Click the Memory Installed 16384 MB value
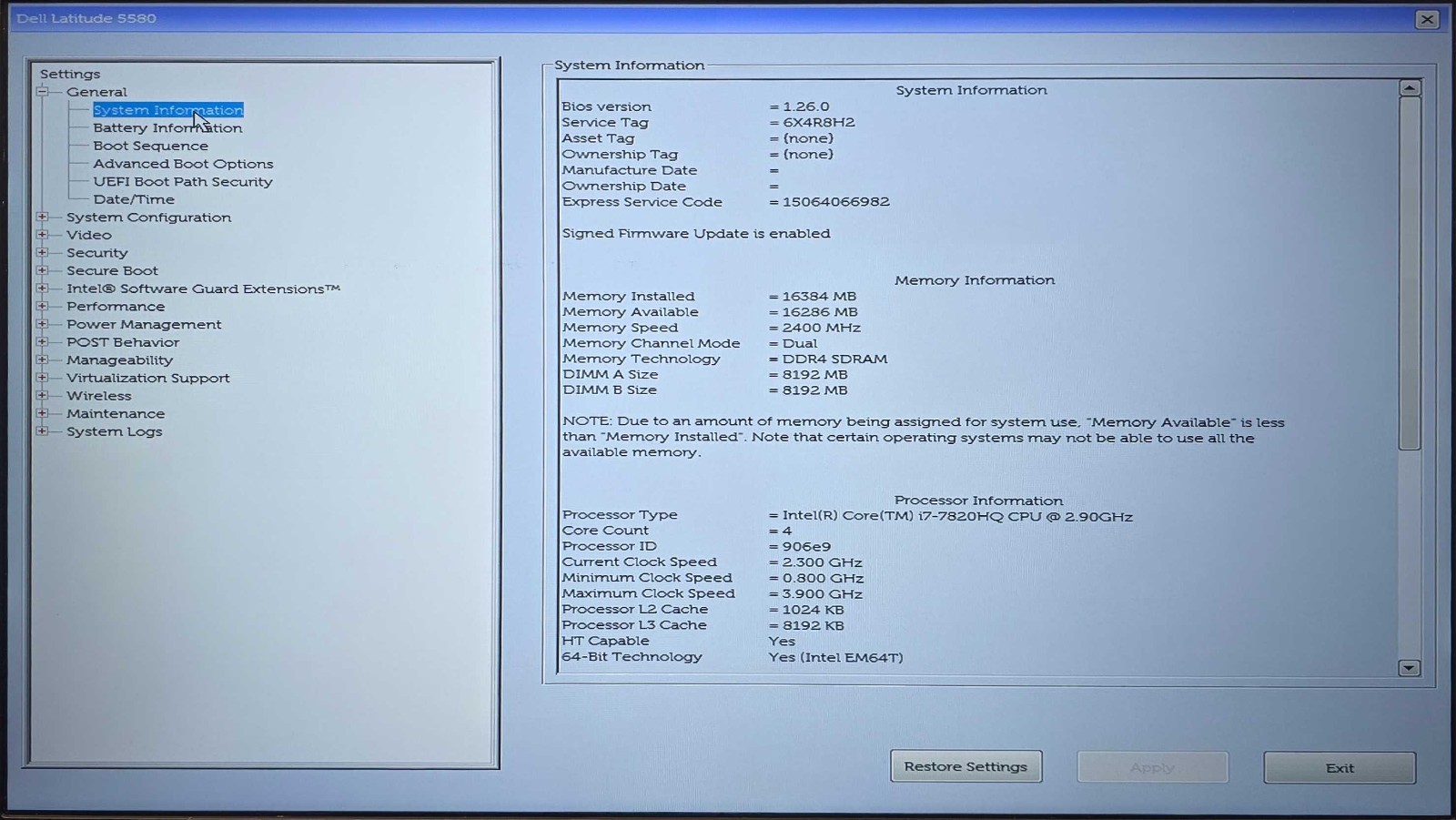The image size is (1456, 820). 819,296
